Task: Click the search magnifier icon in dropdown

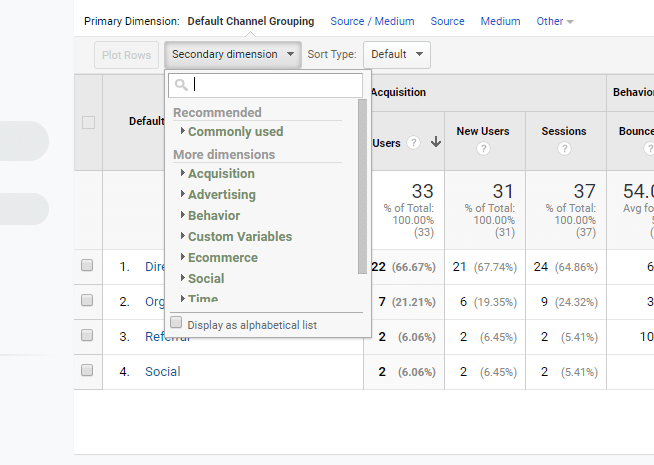Action: (x=181, y=85)
